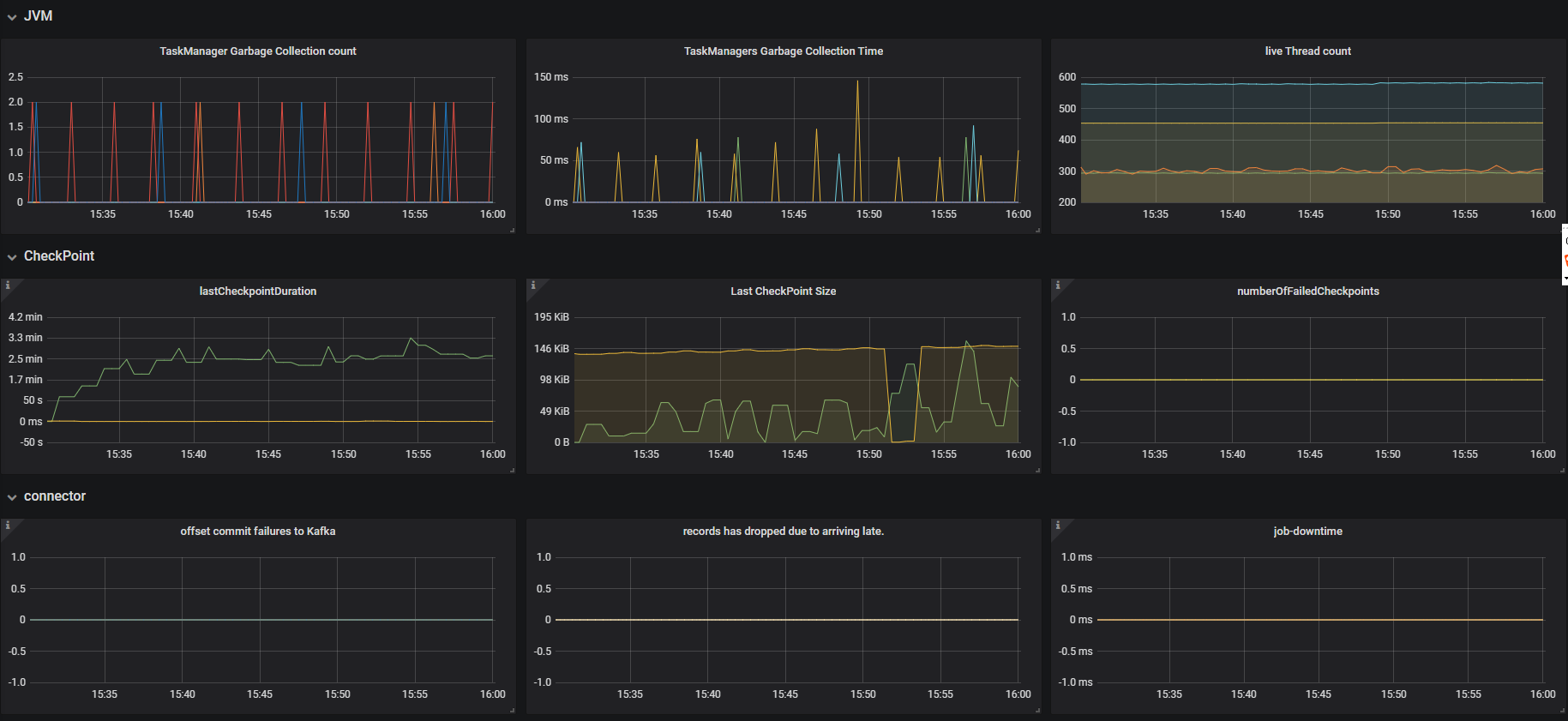The height and width of the screenshot is (721, 1568).
Task: Open live Thread count panel title menu
Action: (x=1307, y=51)
